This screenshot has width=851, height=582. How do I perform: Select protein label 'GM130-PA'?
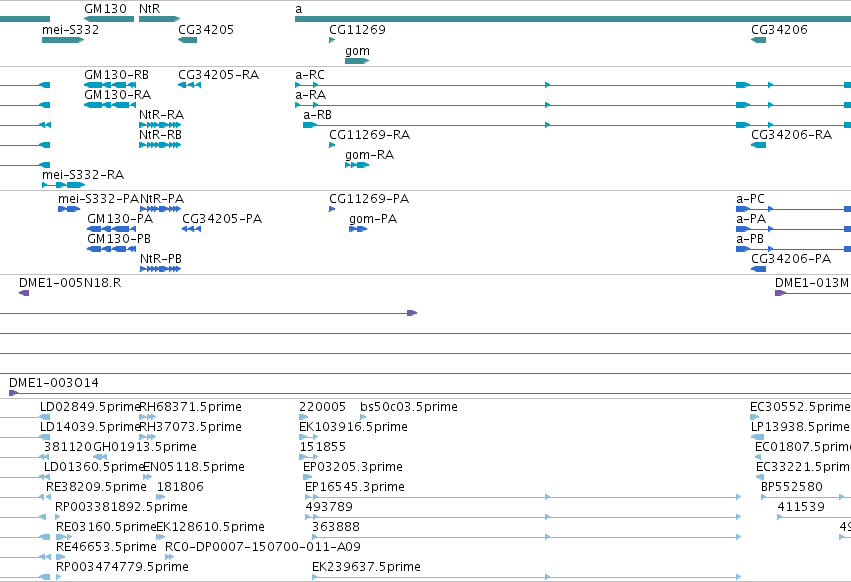[120, 219]
